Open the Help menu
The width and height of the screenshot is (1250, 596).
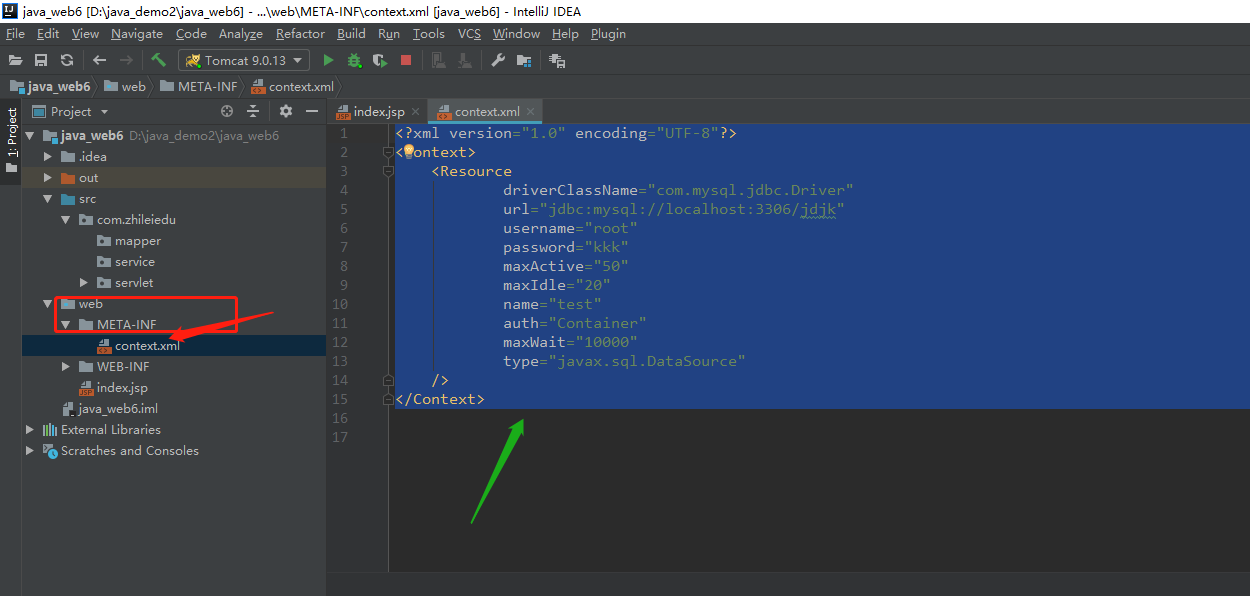pyautogui.click(x=565, y=33)
